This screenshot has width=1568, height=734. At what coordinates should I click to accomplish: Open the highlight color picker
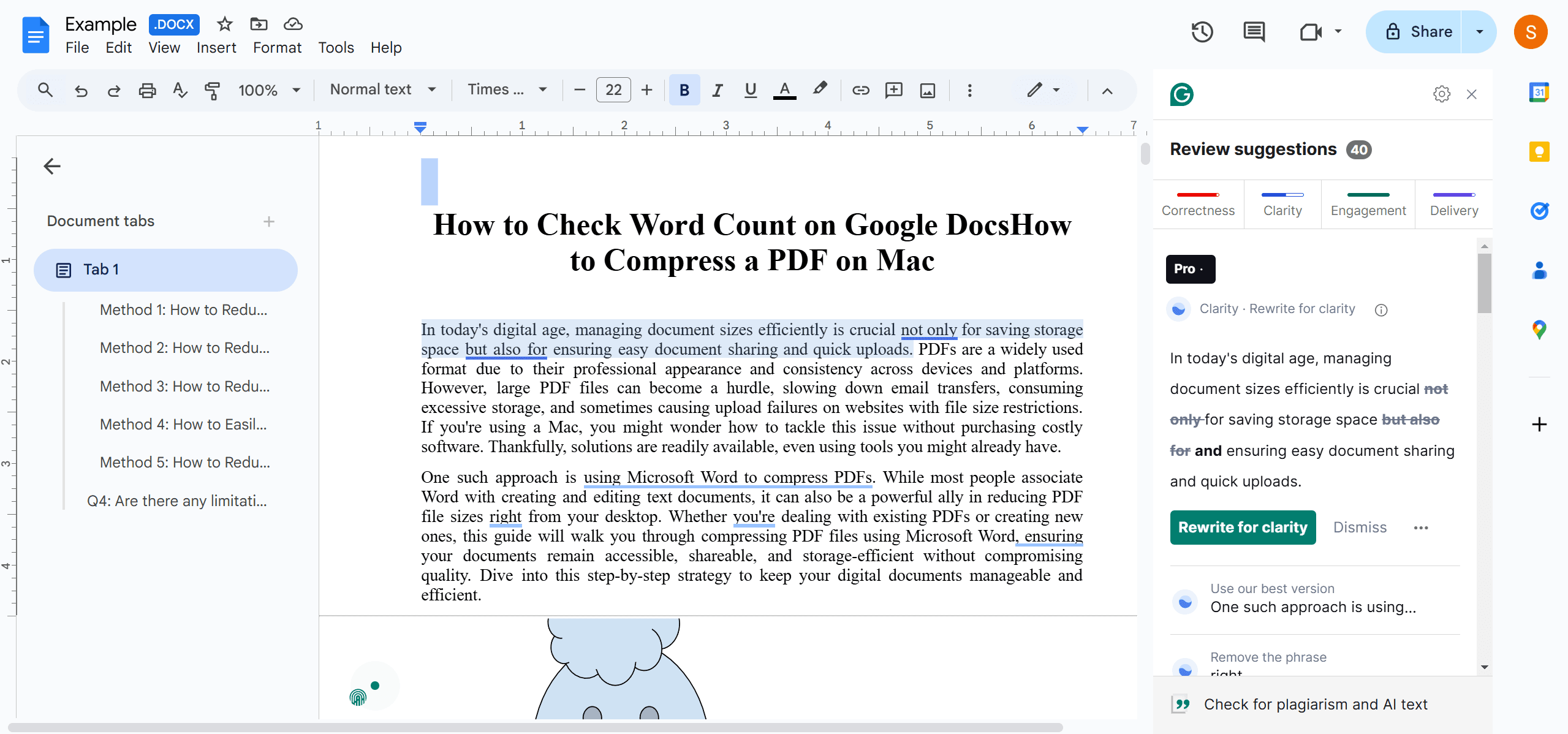tap(820, 89)
